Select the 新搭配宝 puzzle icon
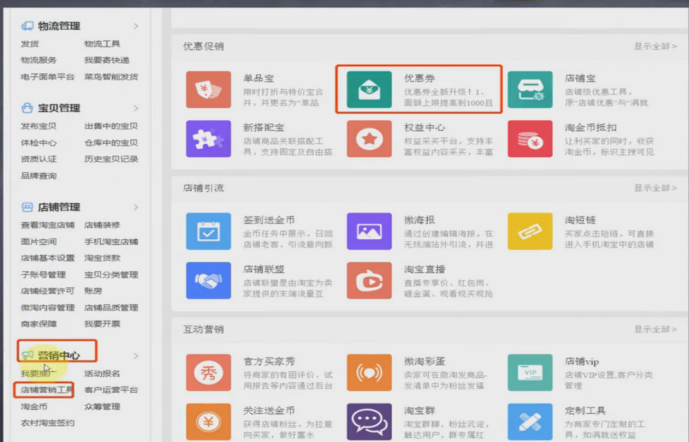The image size is (689, 442). coord(208,140)
